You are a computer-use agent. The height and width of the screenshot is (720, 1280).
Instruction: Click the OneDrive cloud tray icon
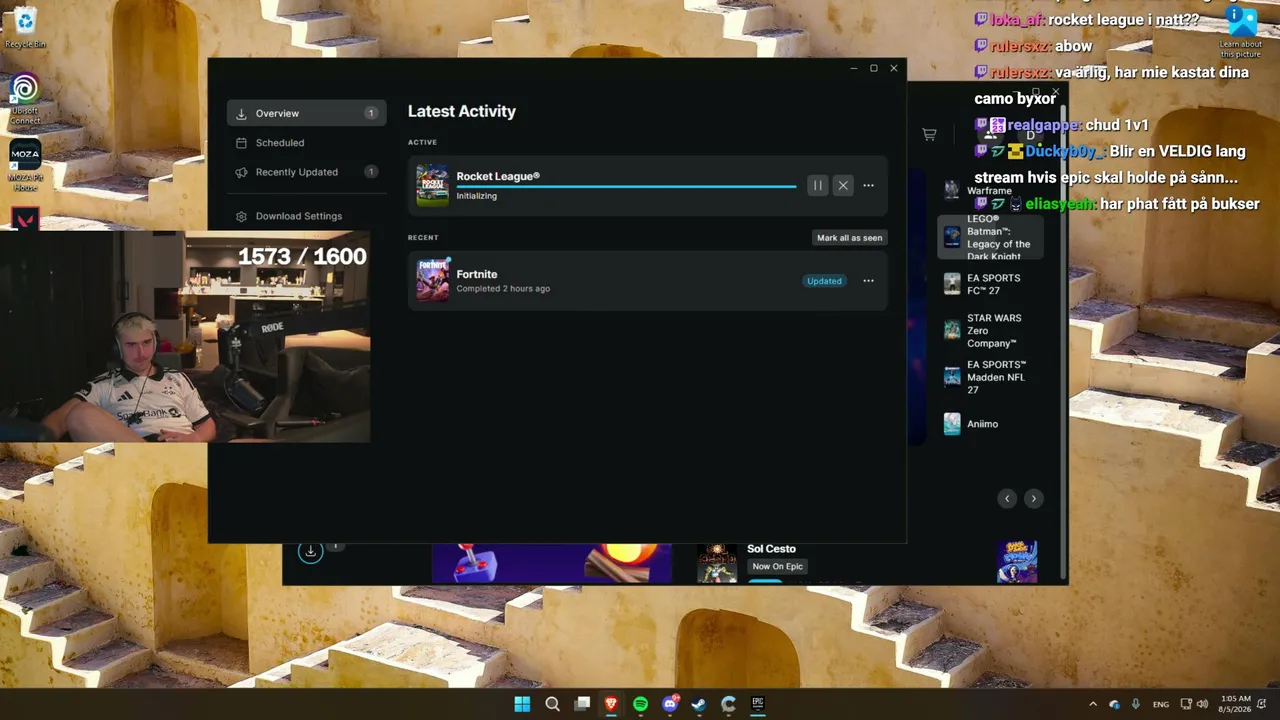tap(1115, 704)
